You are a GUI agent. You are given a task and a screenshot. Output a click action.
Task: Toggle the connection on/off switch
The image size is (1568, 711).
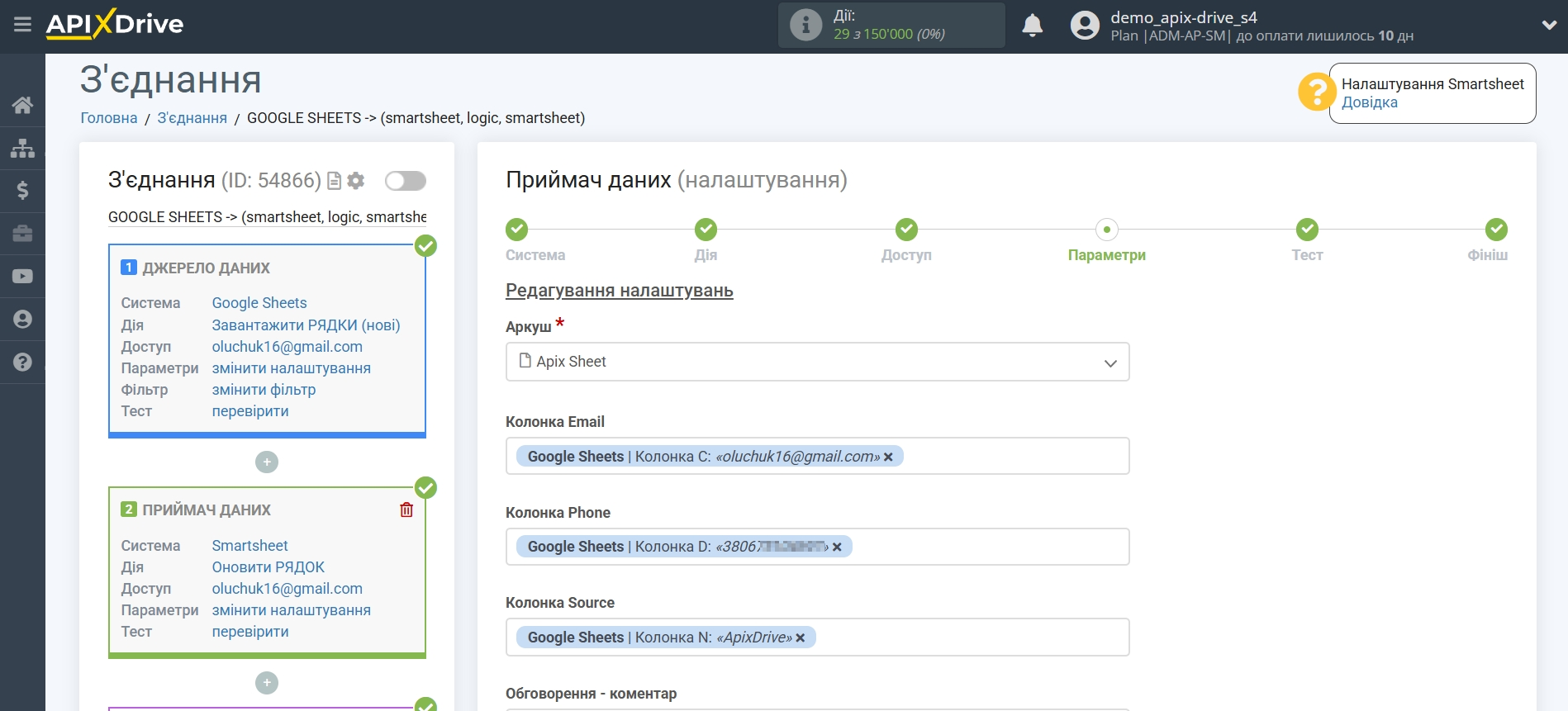tap(406, 181)
